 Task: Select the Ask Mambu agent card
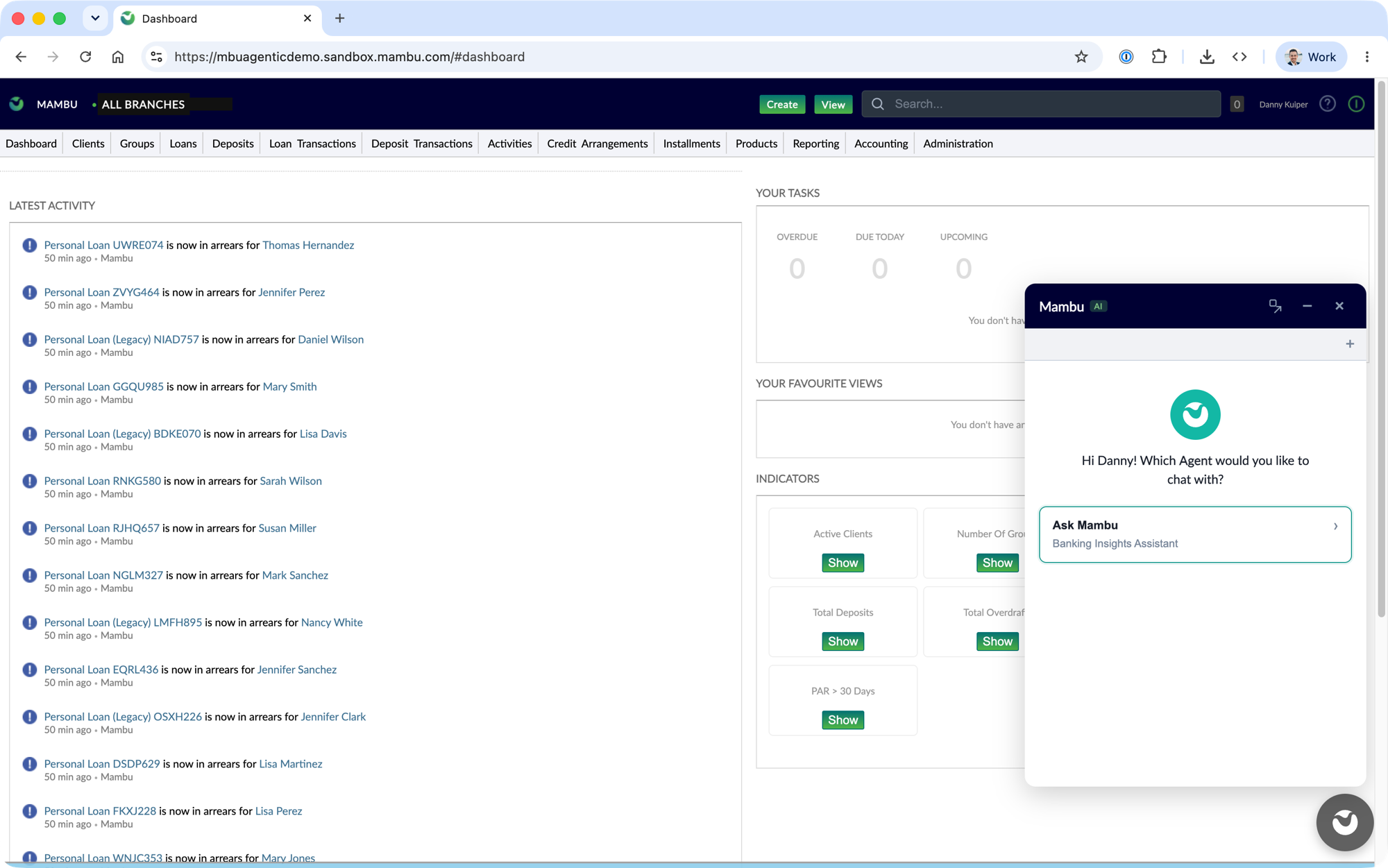click(x=1195, y=534)
